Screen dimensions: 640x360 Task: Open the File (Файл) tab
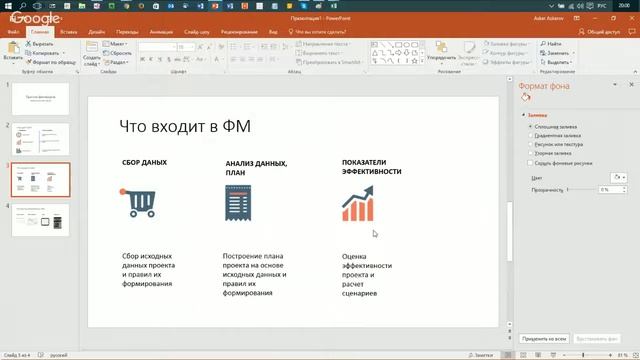coord(13,32)
